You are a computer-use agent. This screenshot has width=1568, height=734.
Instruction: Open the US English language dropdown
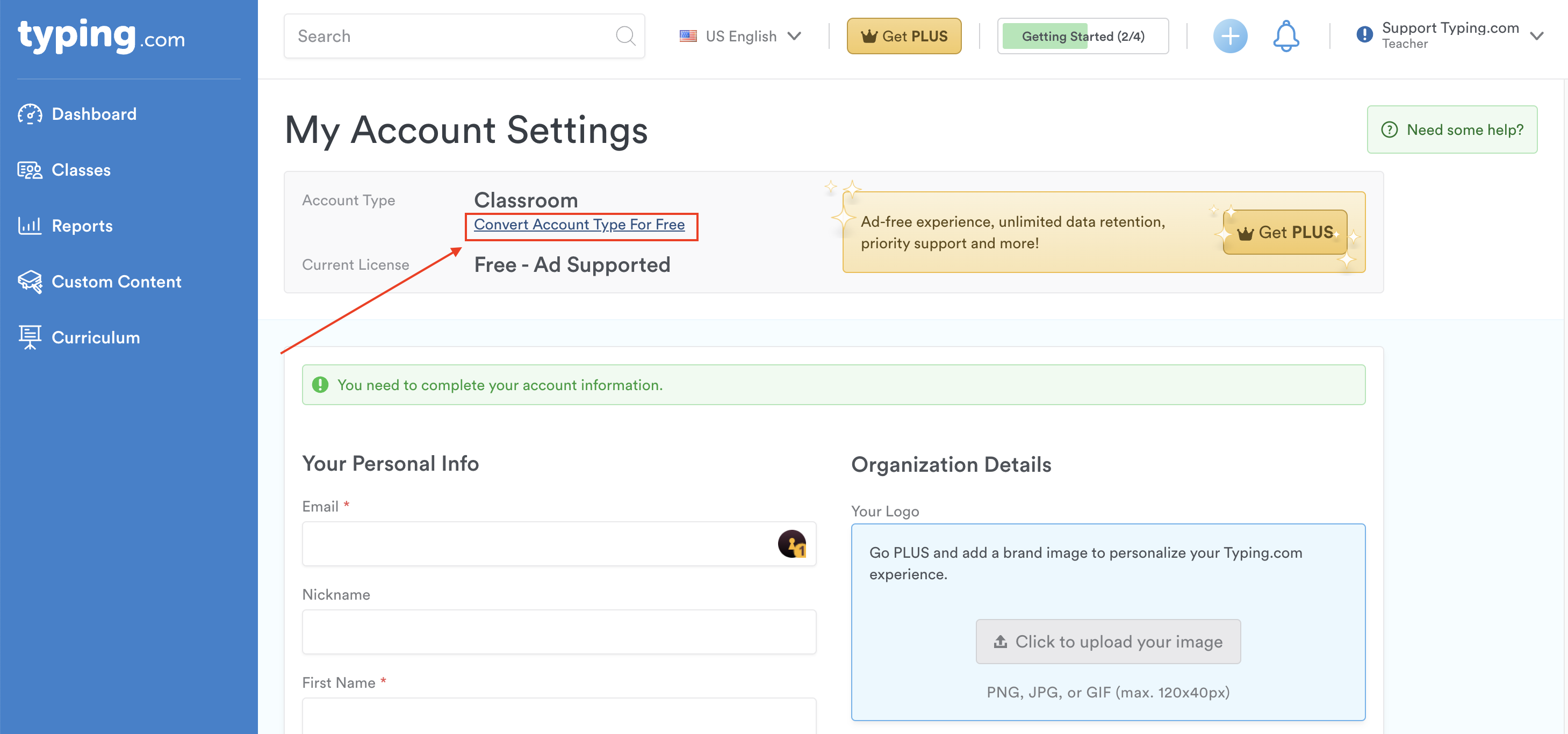(x=740, y=36)
